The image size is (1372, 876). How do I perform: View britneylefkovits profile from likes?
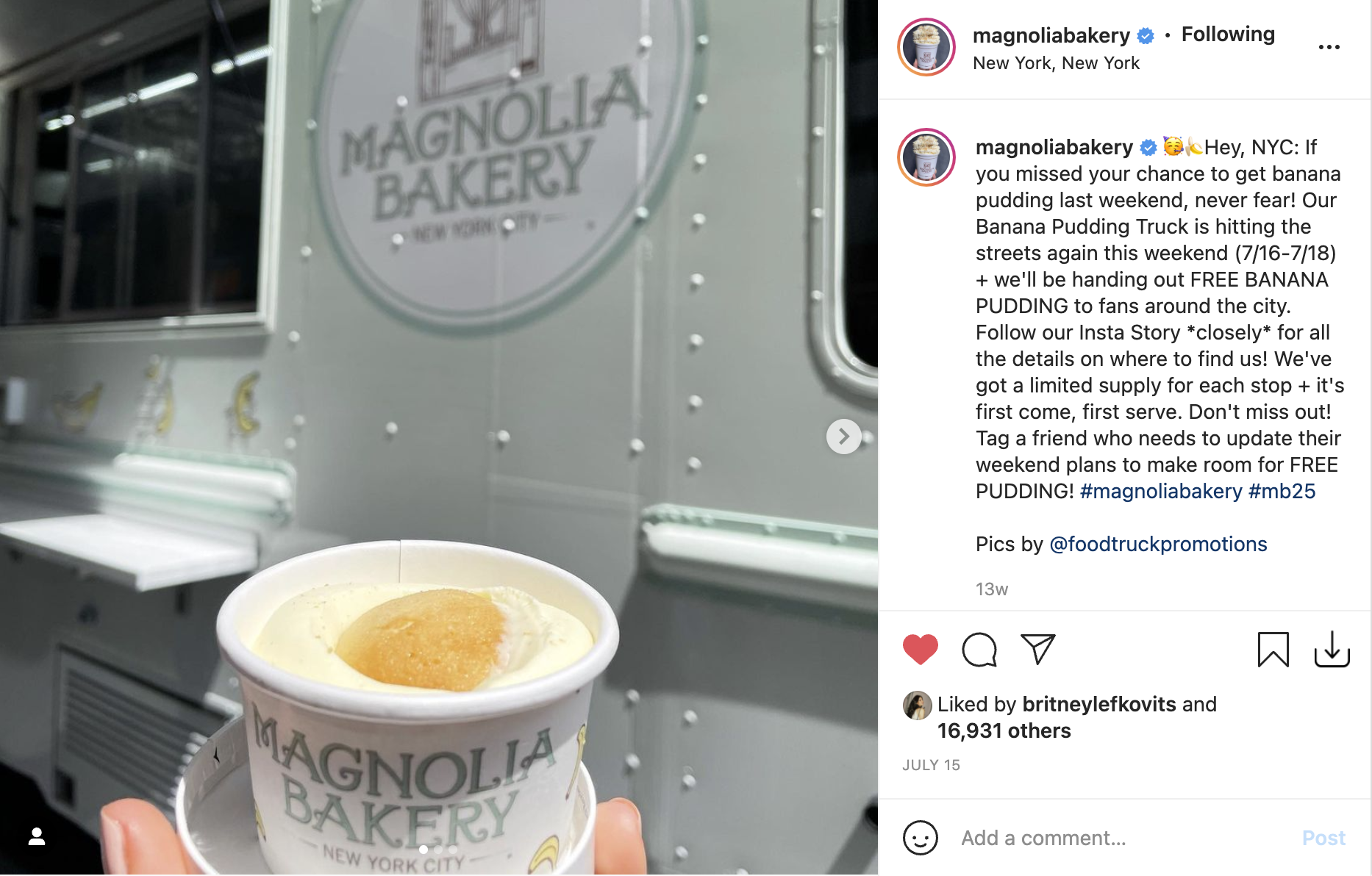[1098, 704]
